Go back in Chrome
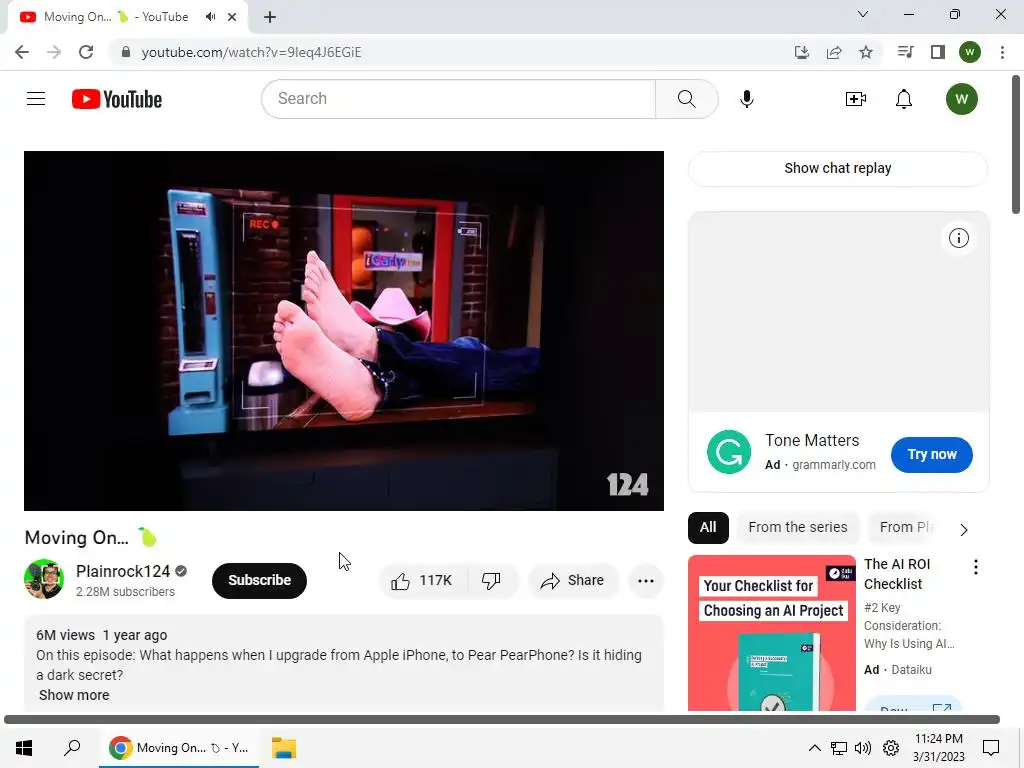The width and height of the screenshot is (1024, 768). click(x=22, y=52)
